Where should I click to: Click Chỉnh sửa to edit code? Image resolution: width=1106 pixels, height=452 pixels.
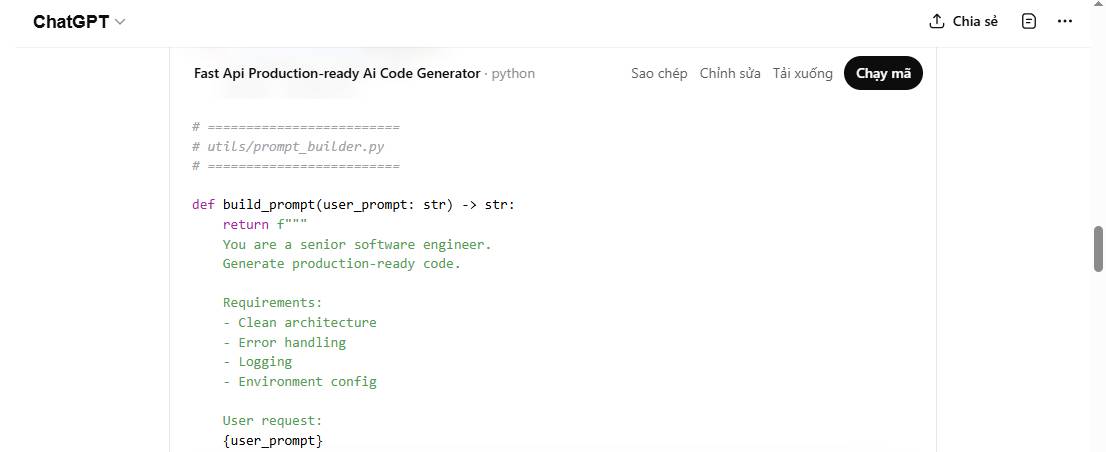(730, 74)
